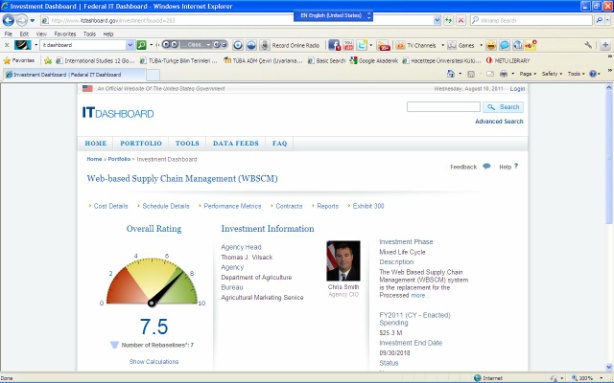Click the add to favorites bar star icon
Viewport: 614px width, 383px height.
click(x=48, y=60)
